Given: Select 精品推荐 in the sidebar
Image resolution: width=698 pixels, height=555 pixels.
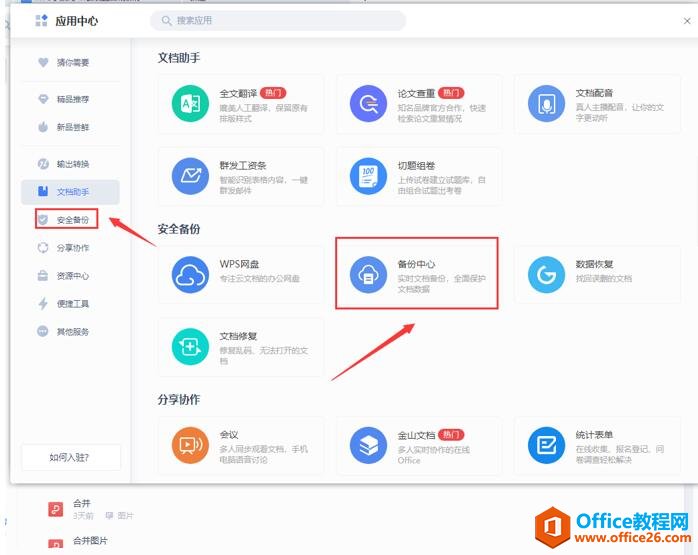Looking at the screenshot, I should pos(73,99).
